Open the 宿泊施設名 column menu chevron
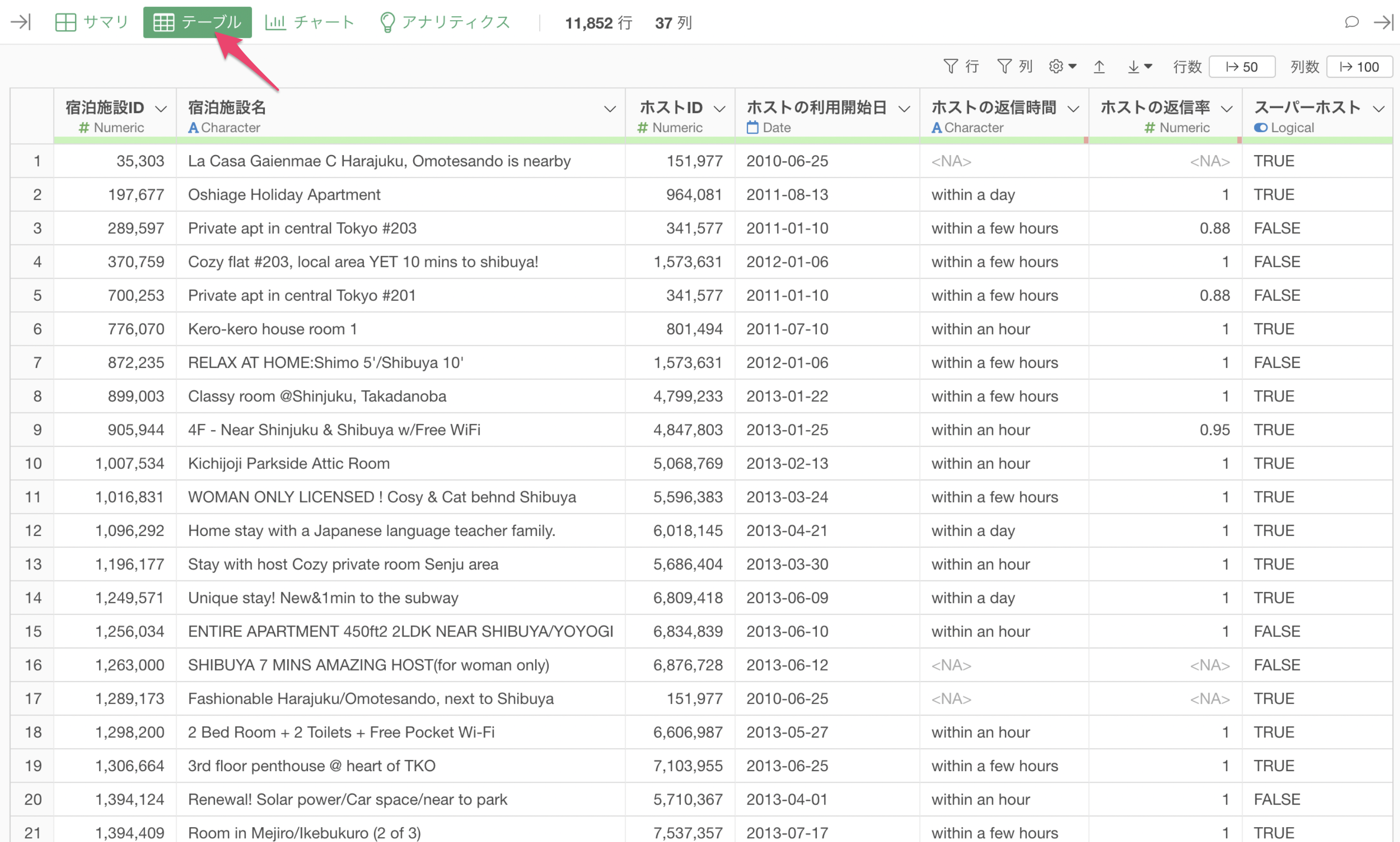 (x=610, y=108)
